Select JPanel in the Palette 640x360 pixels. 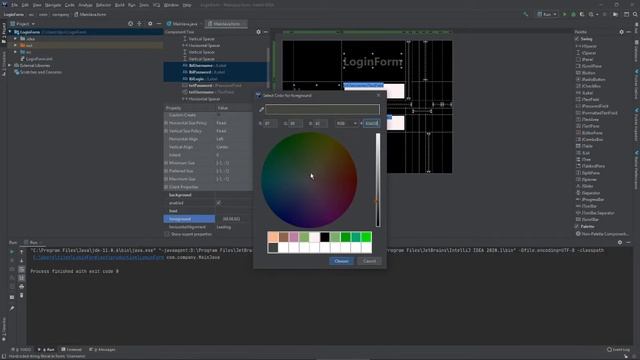[x=584, y=59]
